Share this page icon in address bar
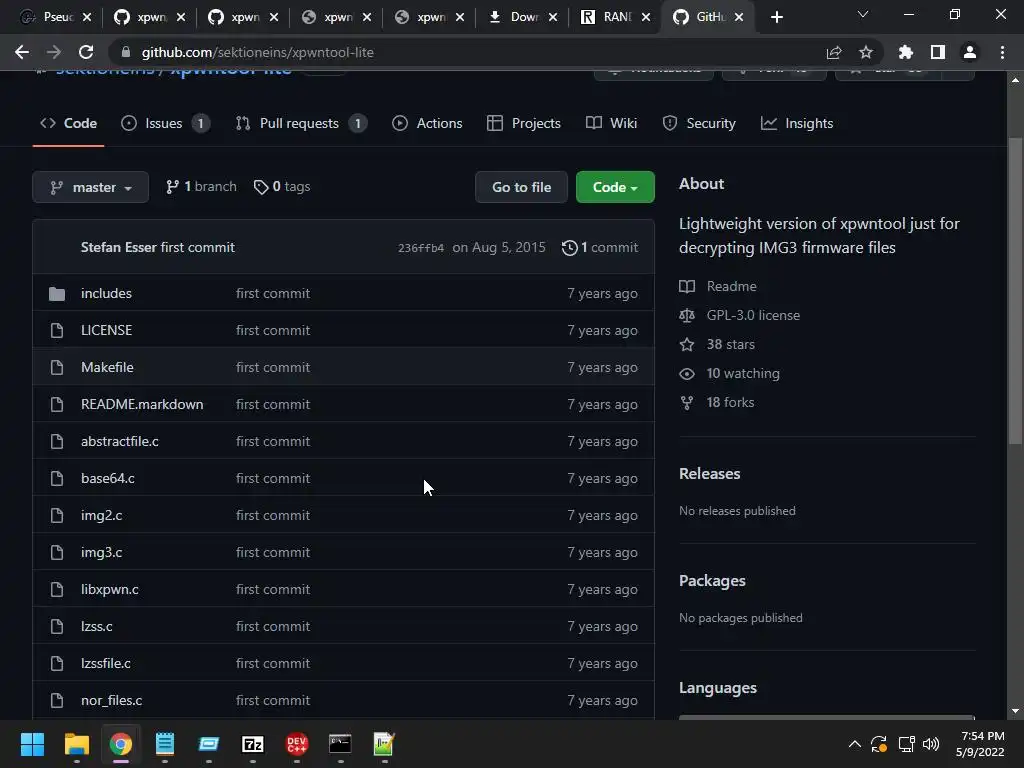Viewport: 1024px width, 768px height. pyautogui.click(x=834, y=52)
